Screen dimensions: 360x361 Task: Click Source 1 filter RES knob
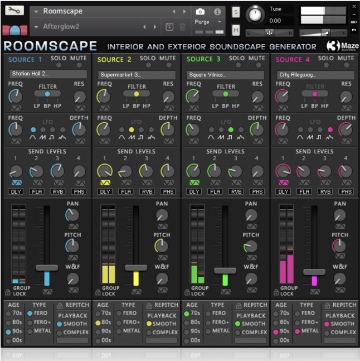pos(79,97)
